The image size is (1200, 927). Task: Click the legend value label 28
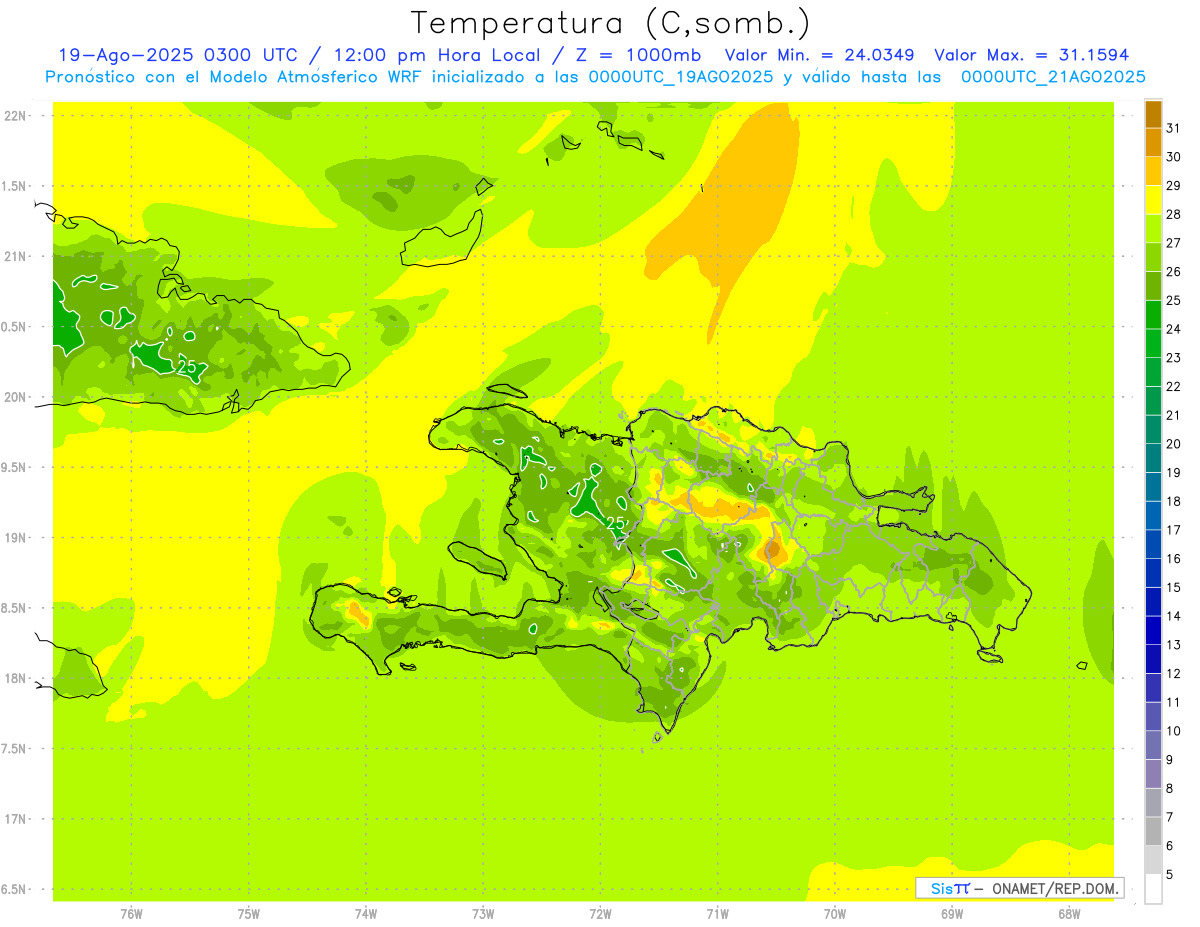(x=1174, y=214)
